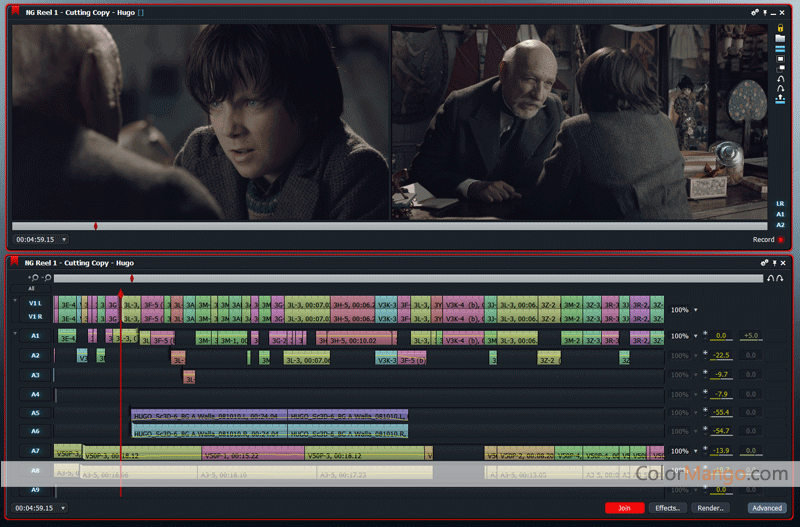
Task: Adjust the A1 level slider showing 0.0
Action: pos(720,336)
